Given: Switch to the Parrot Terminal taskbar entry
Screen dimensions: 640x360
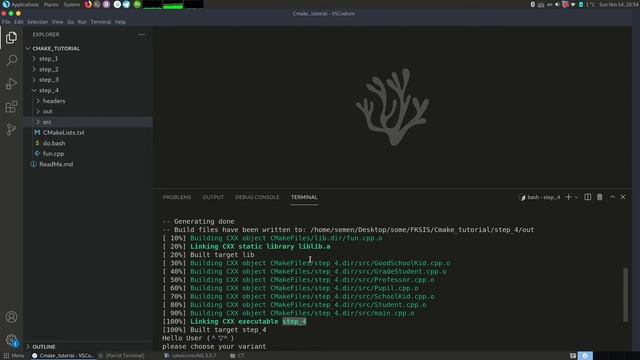Looking at the screenshot, I should pos(122,356).
